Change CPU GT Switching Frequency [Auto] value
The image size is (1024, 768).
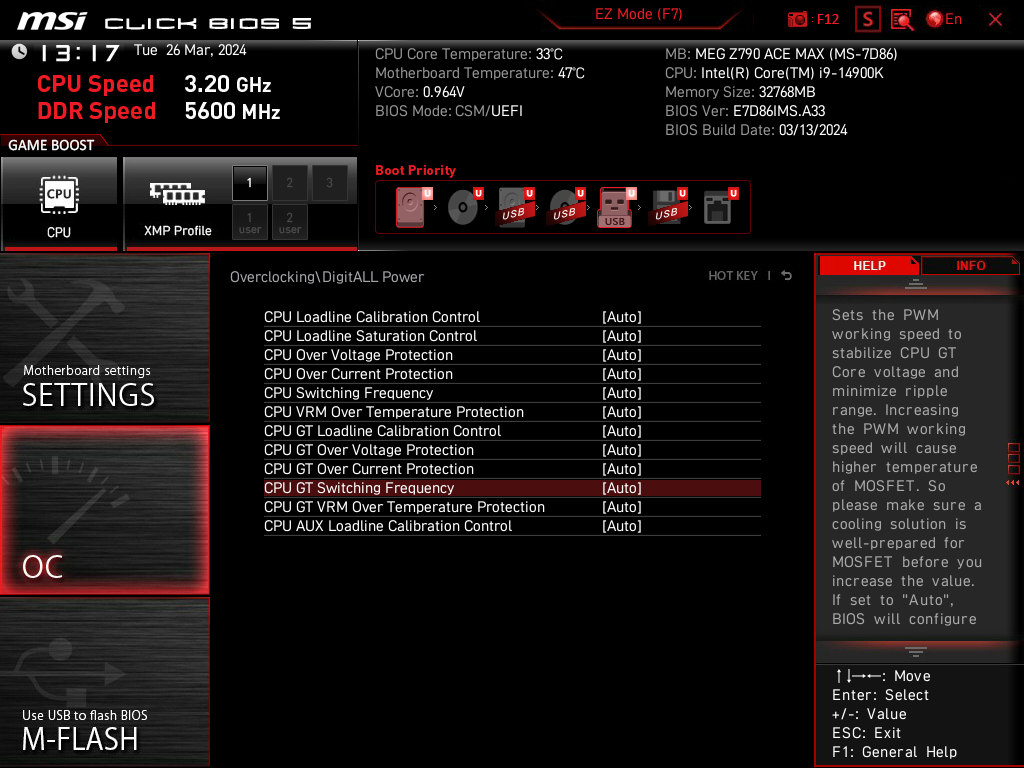(x=622, y=488)
